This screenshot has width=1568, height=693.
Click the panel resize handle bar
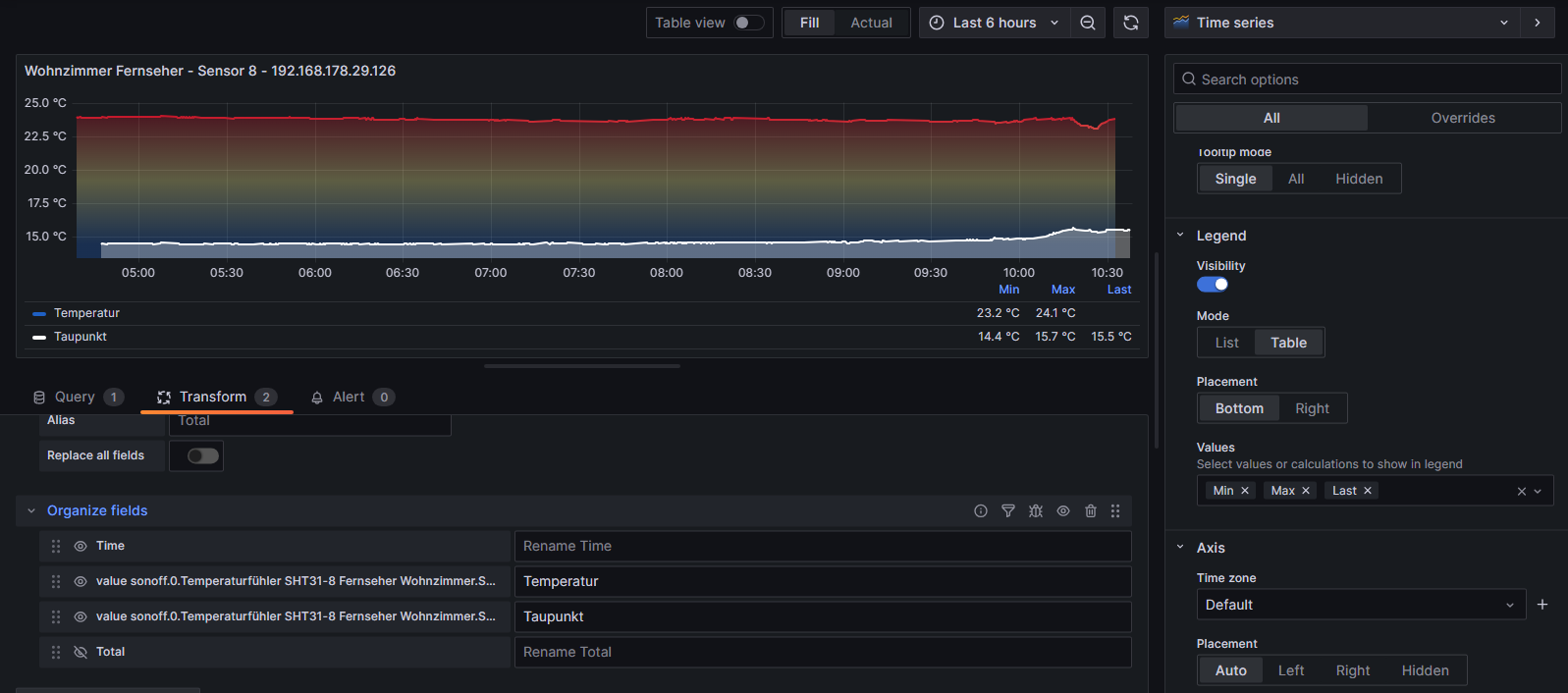pos(582,365)
